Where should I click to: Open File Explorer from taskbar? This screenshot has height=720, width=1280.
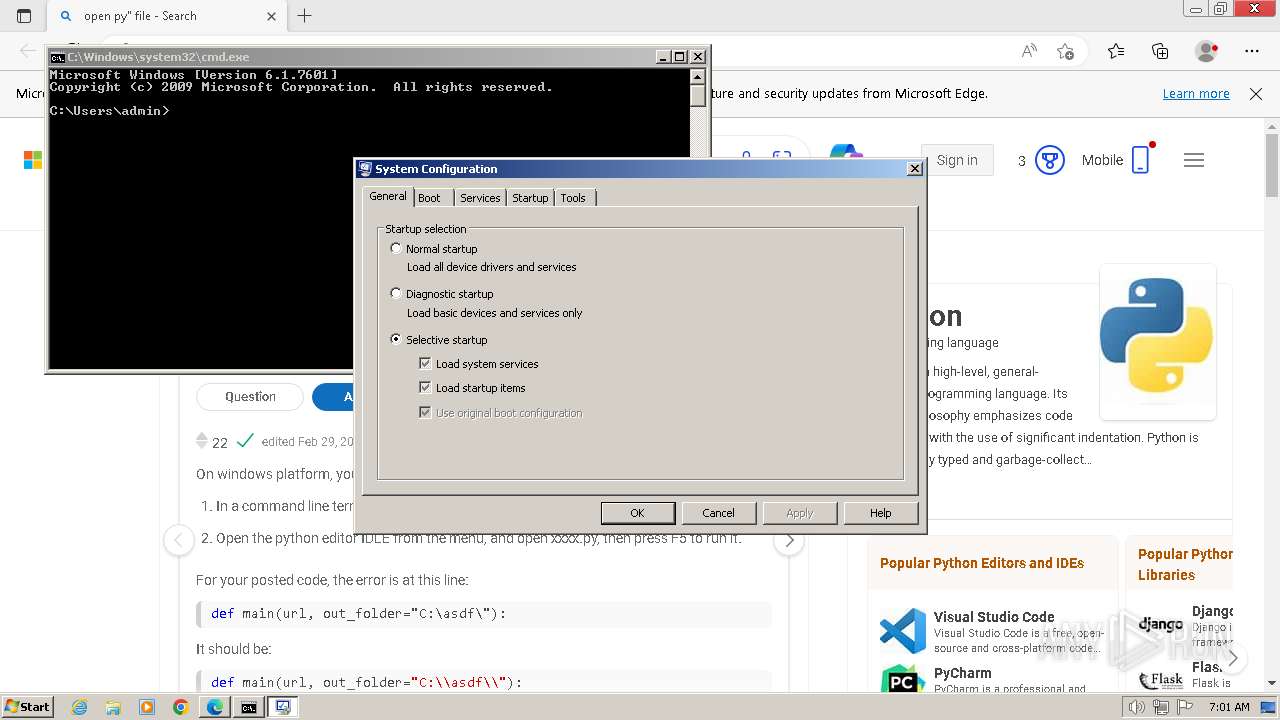click(x=113, y=707)
